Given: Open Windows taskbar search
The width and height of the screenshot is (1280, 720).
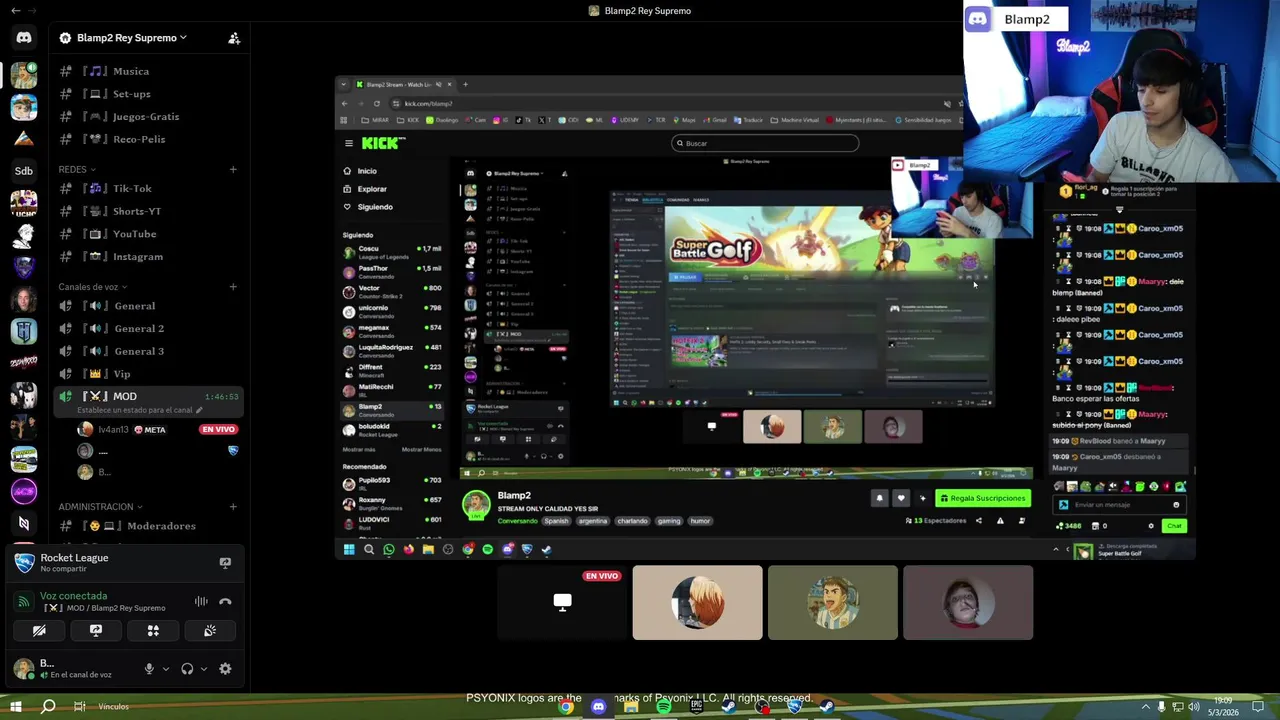Looking at the screenshot, I should (48, 707).
